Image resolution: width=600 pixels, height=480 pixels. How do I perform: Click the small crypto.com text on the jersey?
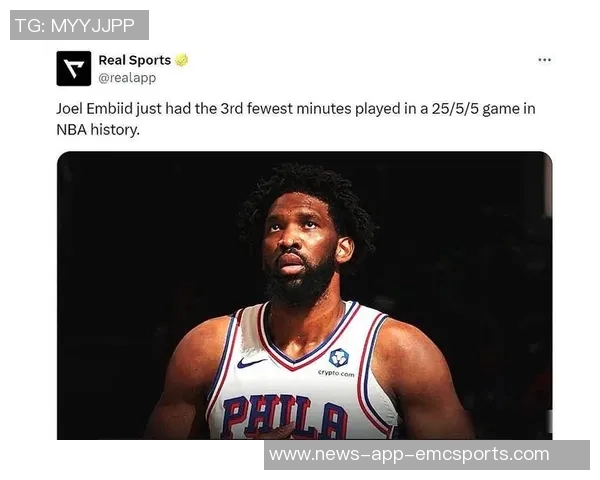[x=336, y=373]
